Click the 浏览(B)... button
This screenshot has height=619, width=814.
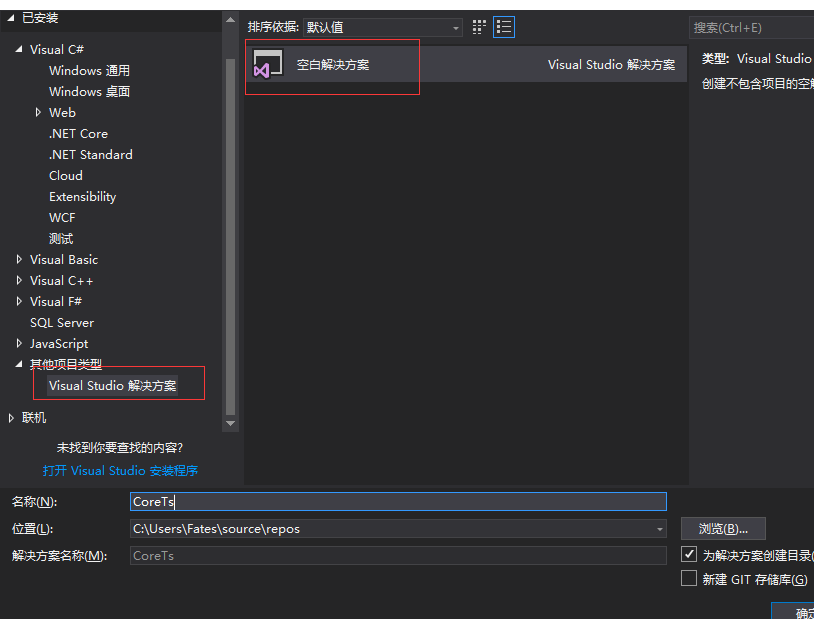click(x=723, y=529)
